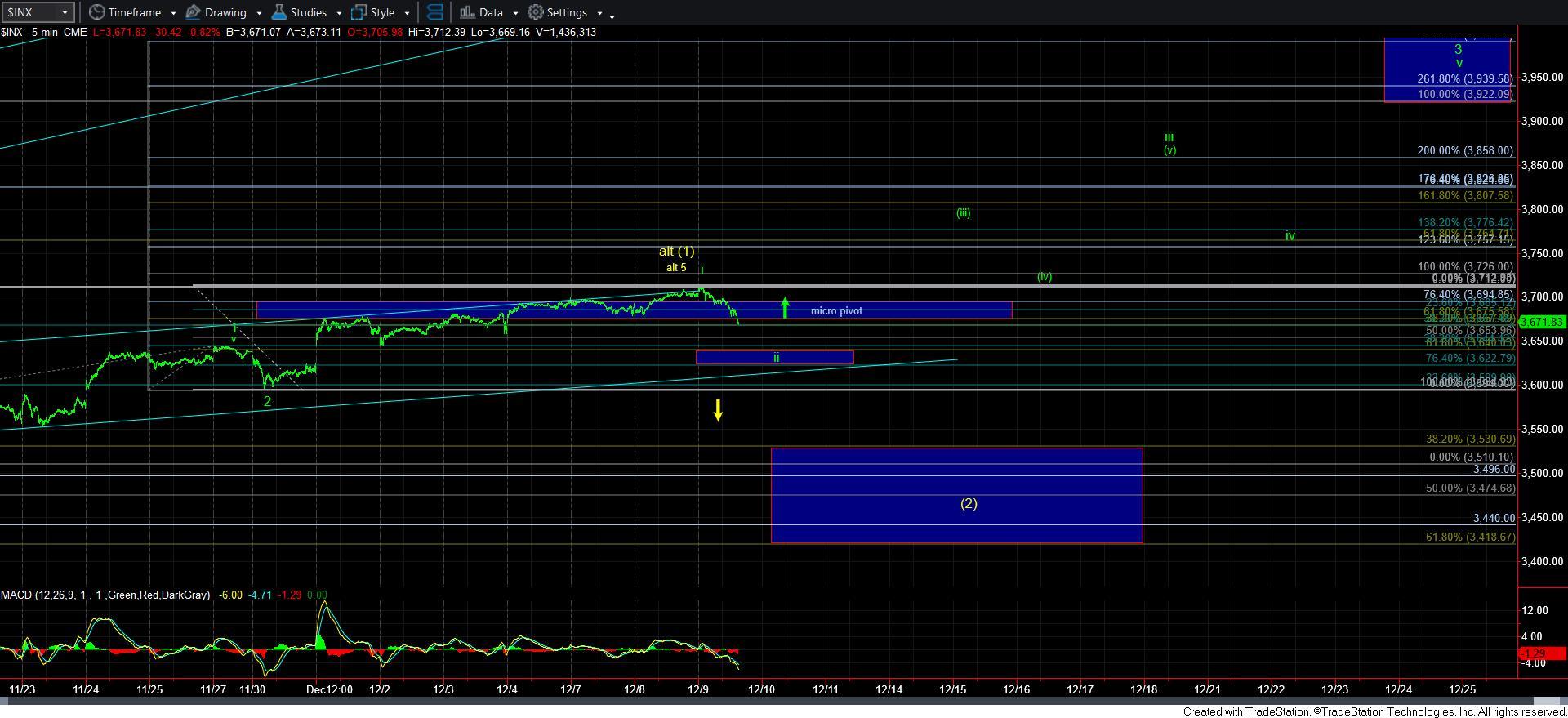The width and height of the screenshot is (1568, 718).
Task: Open the Data toolbar button
Action: [x=481, y=12]
